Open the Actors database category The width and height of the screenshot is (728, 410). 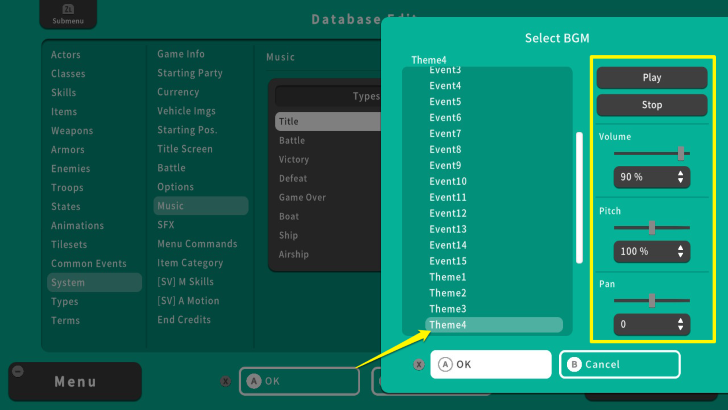click(66, 55)
